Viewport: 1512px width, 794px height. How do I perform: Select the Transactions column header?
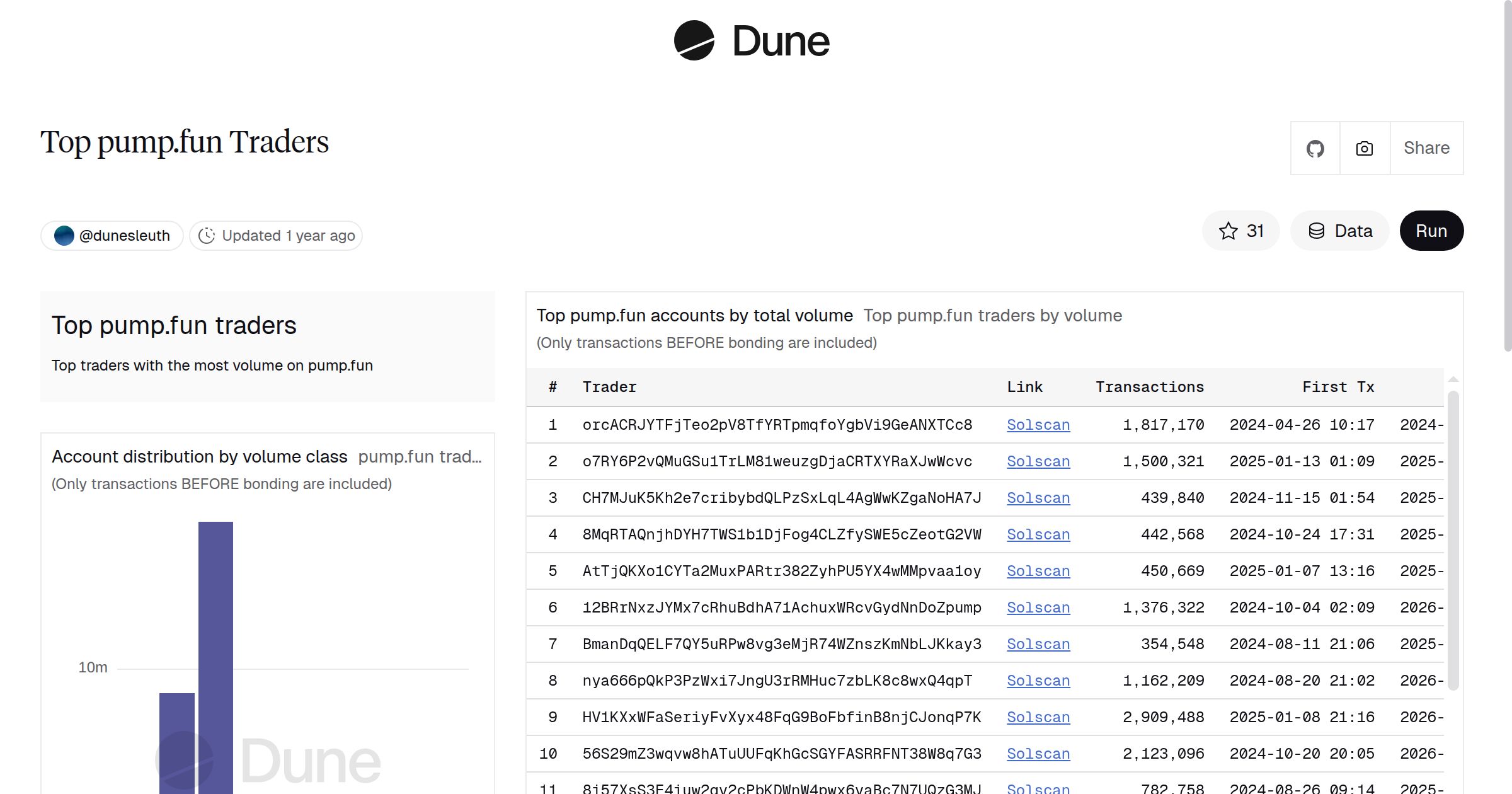coord(1149,386)
